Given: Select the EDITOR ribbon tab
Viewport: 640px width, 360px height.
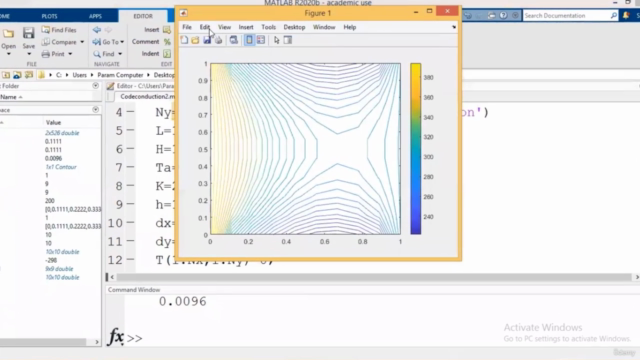Looking at the screenshot, I should pyautogui.click(x=143, y=16).
